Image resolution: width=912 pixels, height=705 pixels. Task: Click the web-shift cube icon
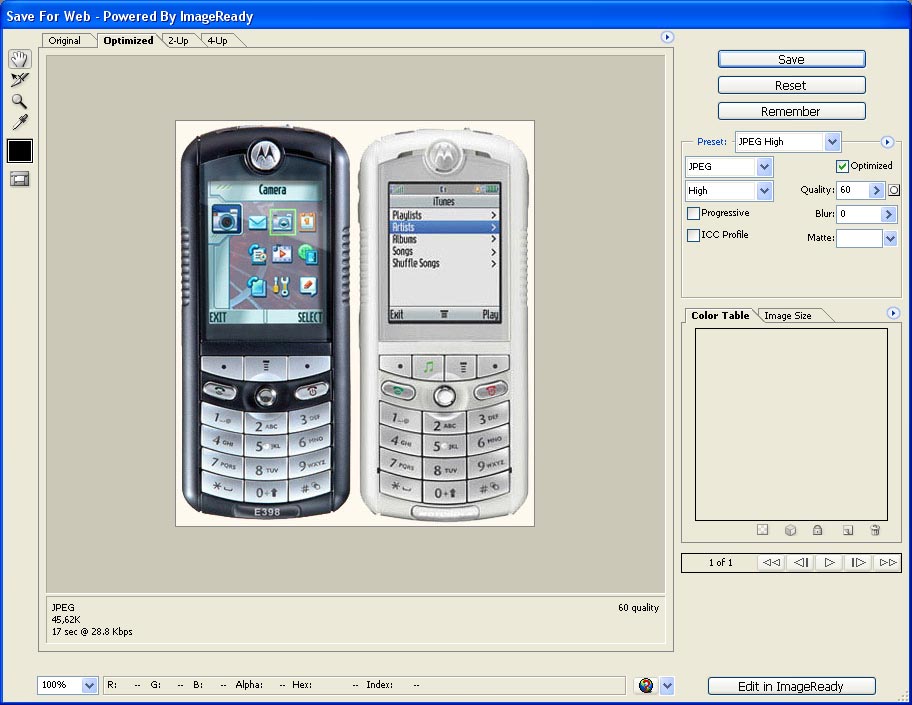tap(790, 530)
